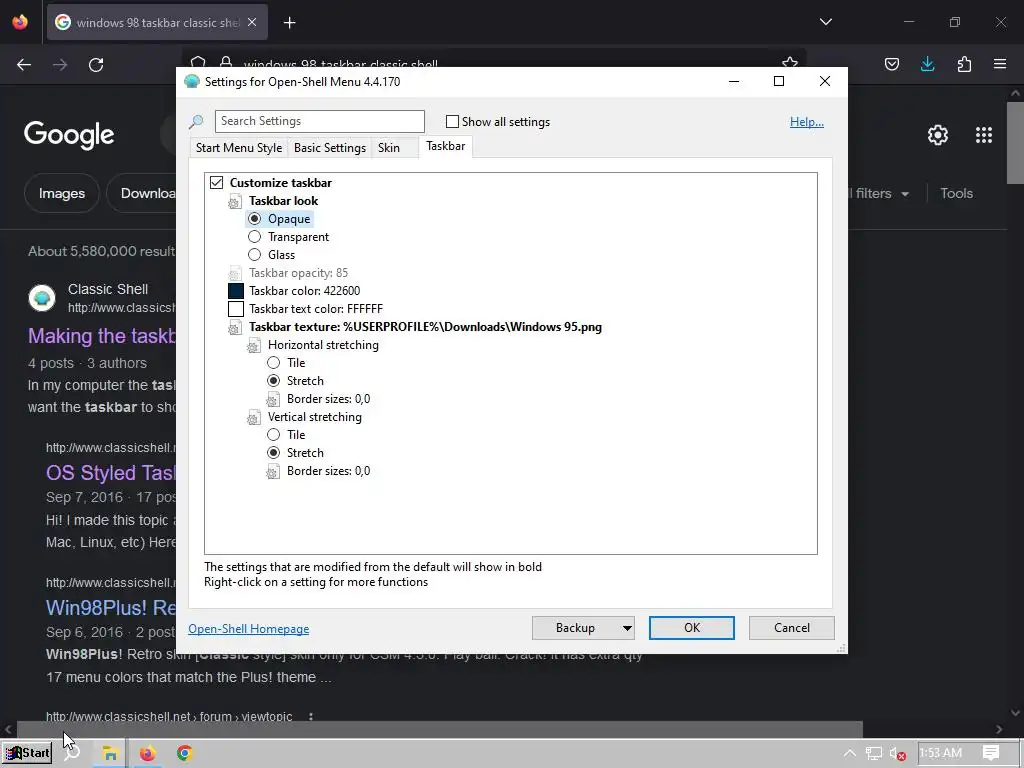Click icon beside vertical Border sizes

(273, 472)
